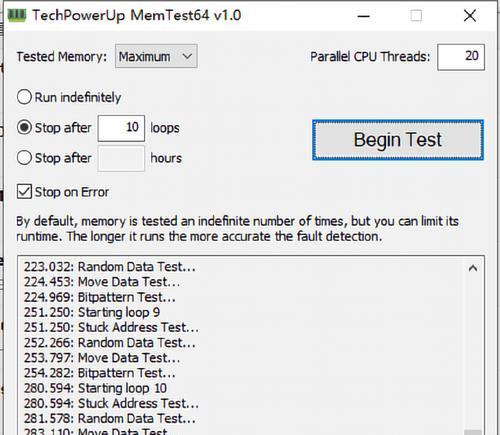Click the disabled maximize window button
This screenshot has width=500, height=435.
click(x=416, y=16)
